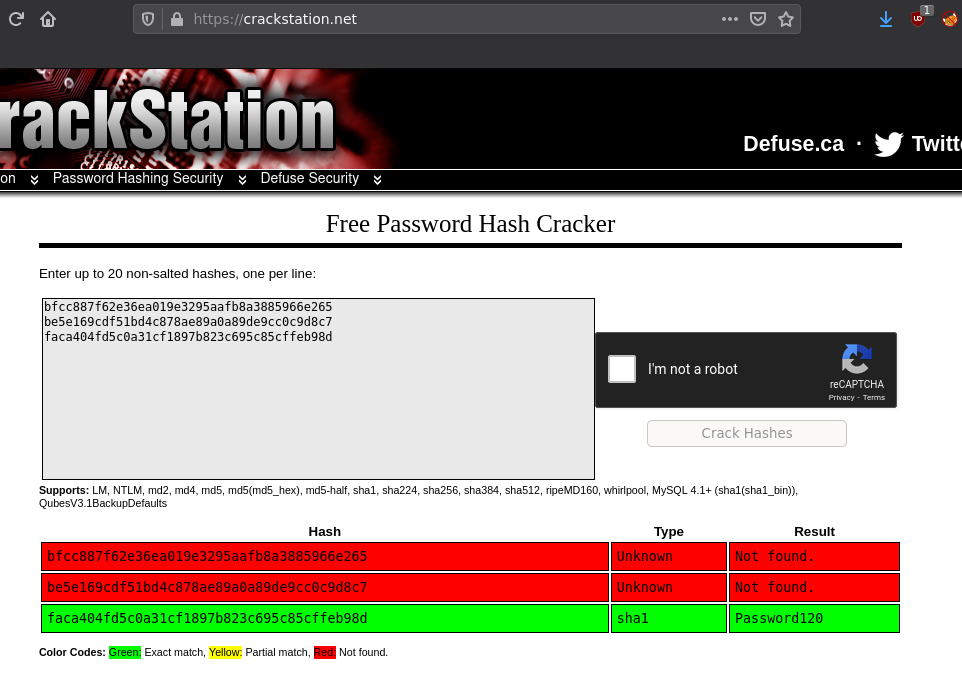Expand the Password Hashing Security chevron
Screen dimensions: 962x679
click(242, 179)
